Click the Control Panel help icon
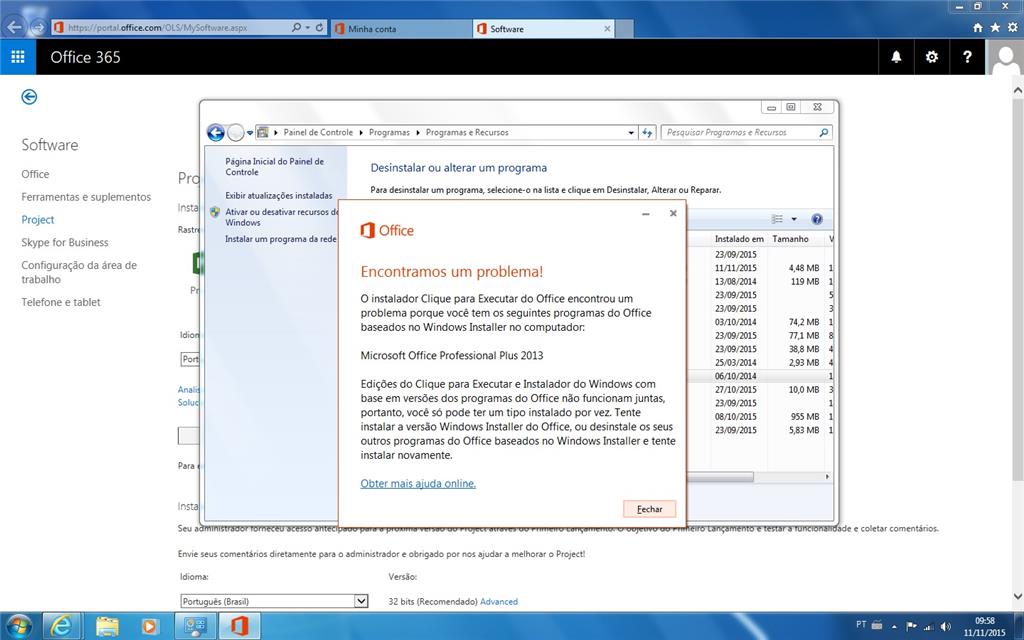The width and height of the screenshot is (1024, 640). 816,219
